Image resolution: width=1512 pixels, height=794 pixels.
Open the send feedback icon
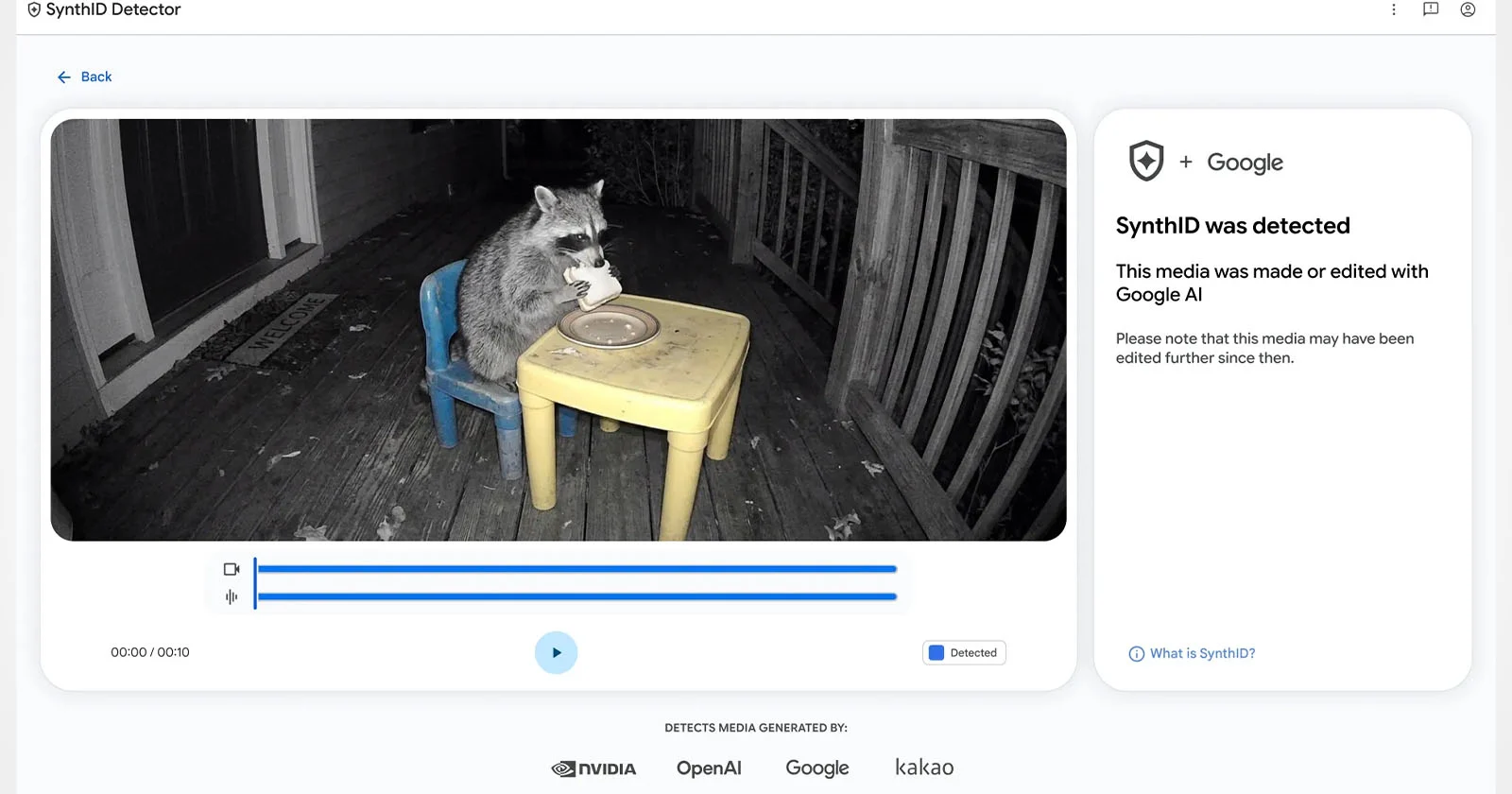click(x=1431, y=9)
